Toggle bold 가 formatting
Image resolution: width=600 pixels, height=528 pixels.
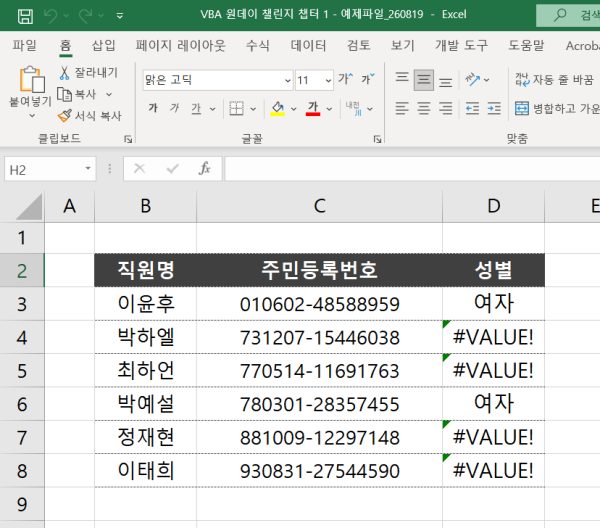point(153,108)
